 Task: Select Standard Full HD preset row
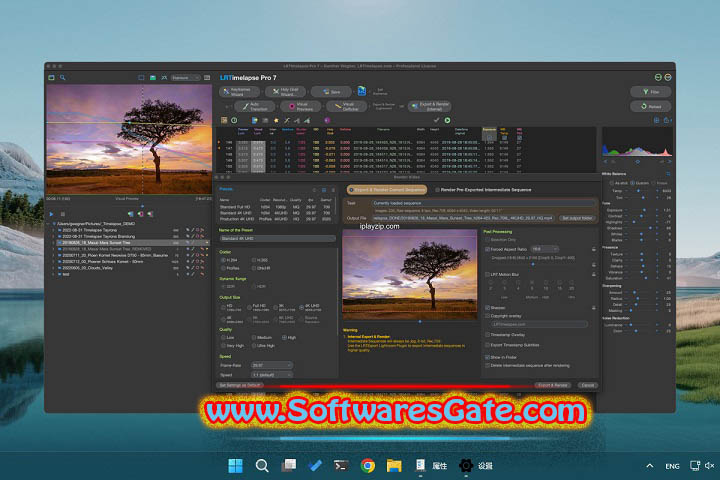(276, 207)
